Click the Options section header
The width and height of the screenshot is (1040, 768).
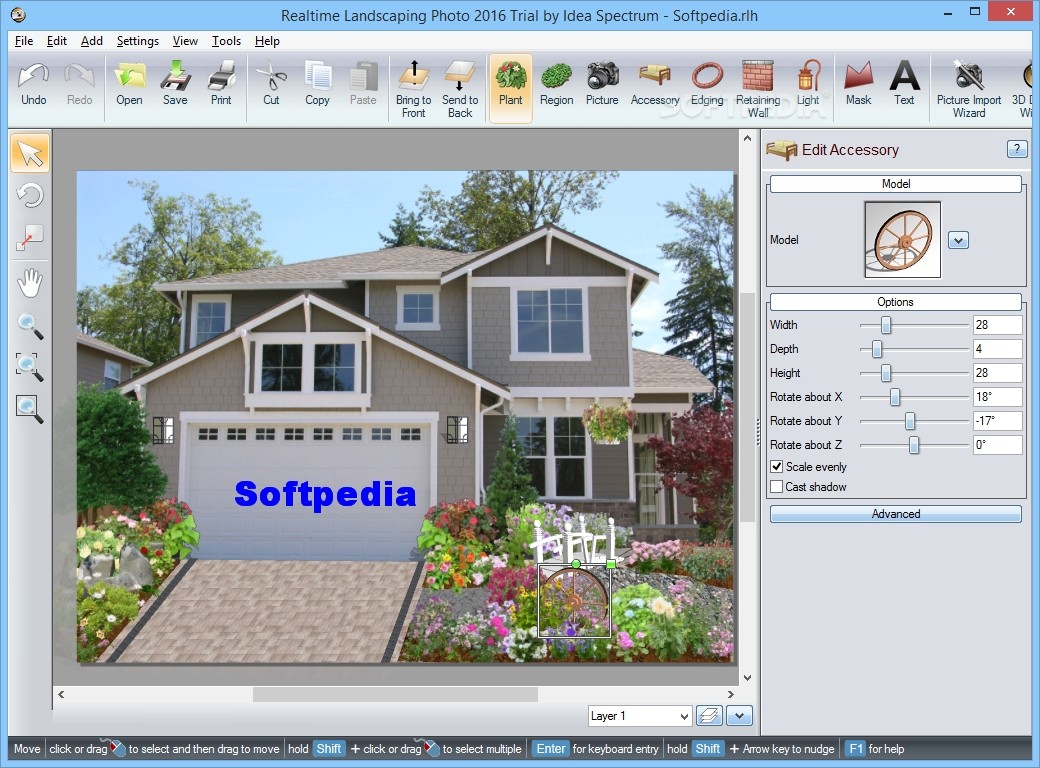[895, 302]
